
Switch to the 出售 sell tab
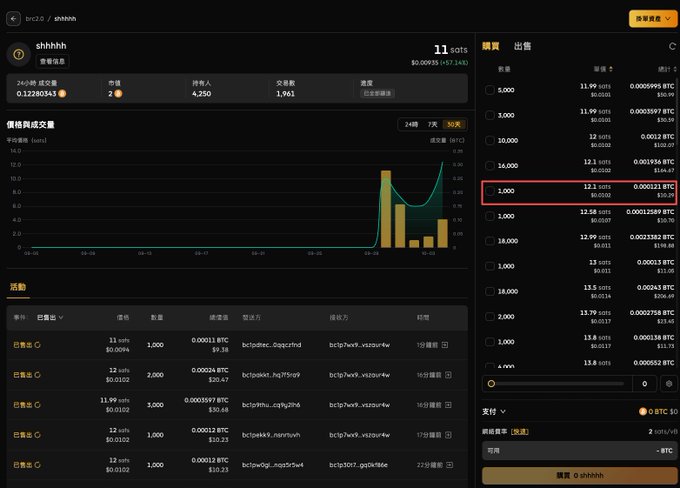pos(522,46)
